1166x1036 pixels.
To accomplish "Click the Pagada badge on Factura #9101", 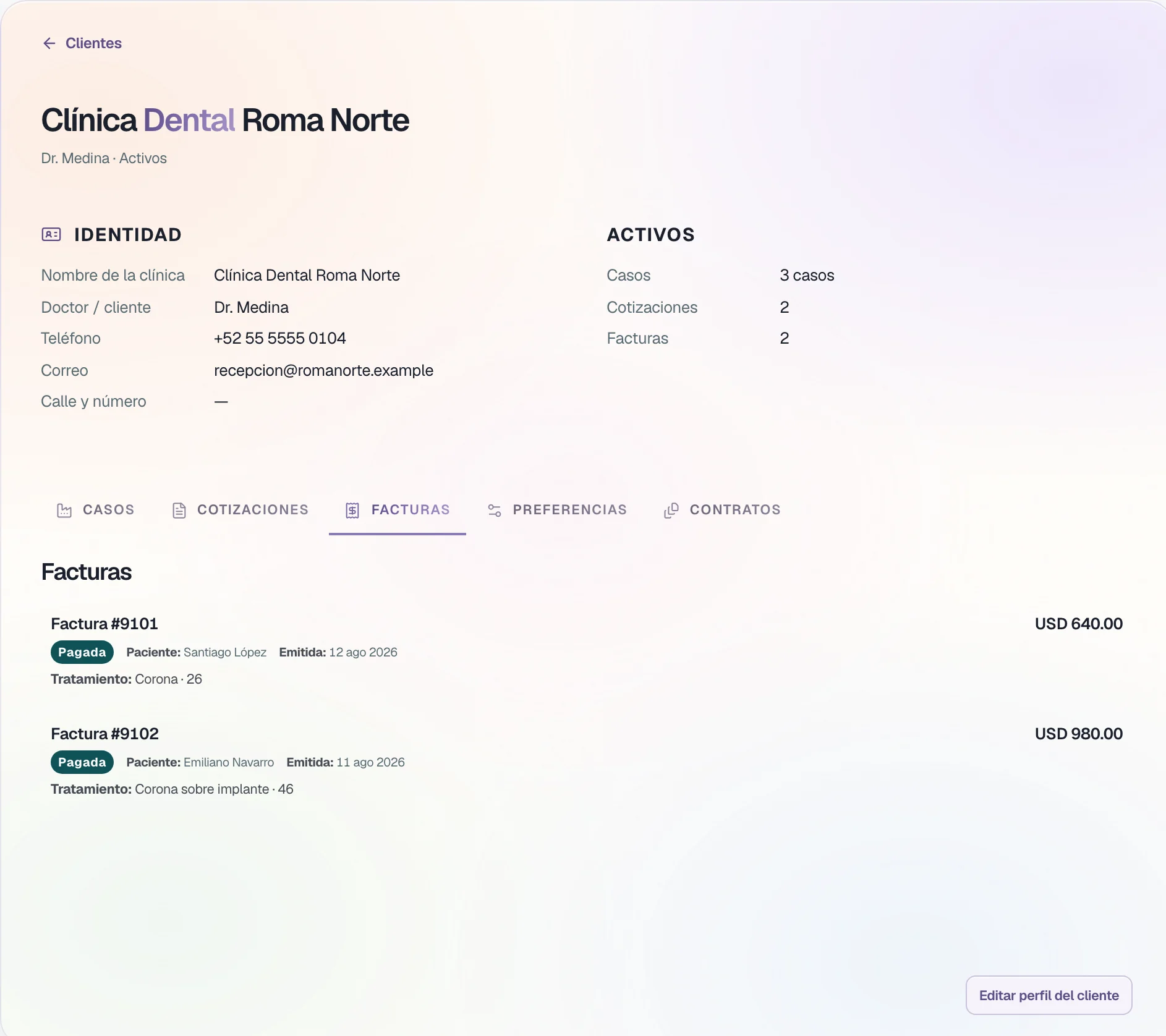I will point(82,652).
